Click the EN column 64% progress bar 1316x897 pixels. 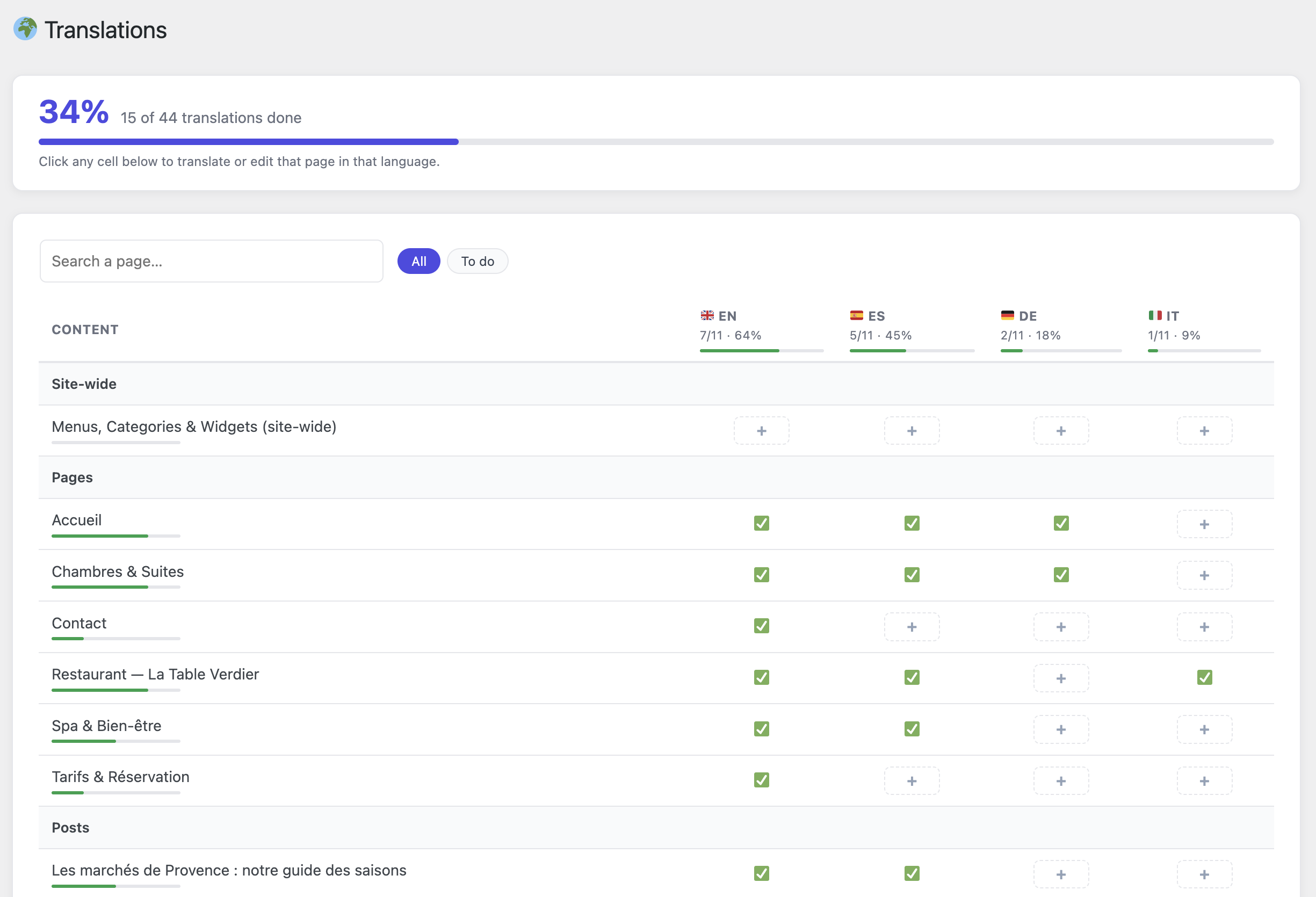pyautogui.click(x=762, y=351)
